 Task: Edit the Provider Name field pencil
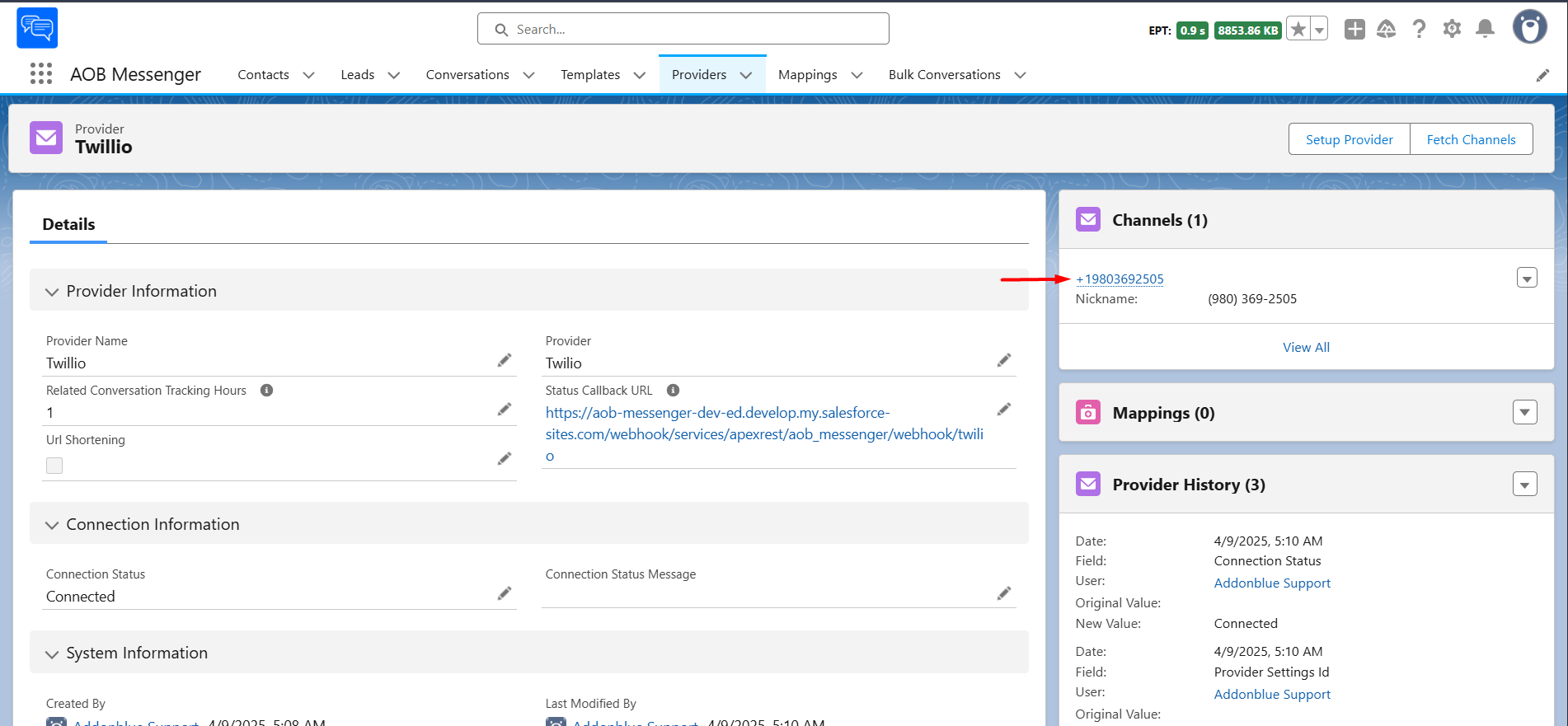[x=505, y=360]
